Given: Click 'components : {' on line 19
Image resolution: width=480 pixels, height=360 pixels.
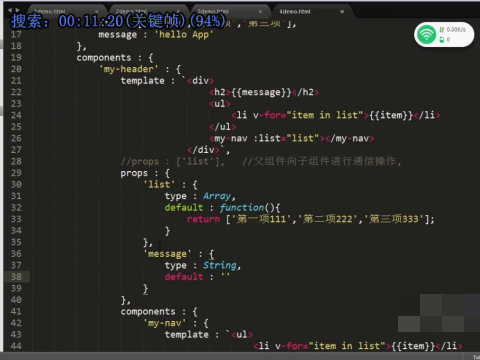Looking at the screenshot, I should click(115, 58).
